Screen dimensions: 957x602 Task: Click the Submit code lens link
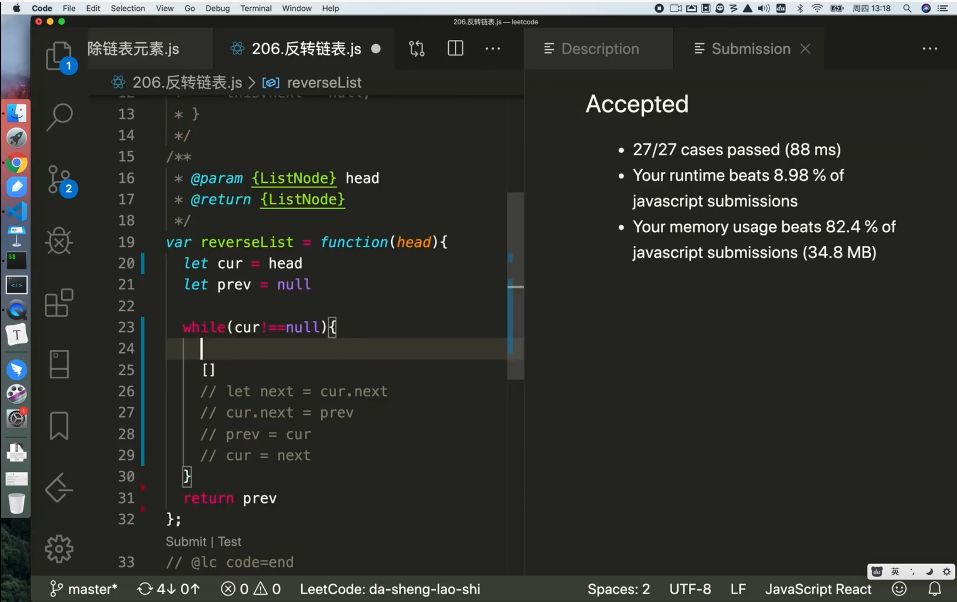(186, 542)
